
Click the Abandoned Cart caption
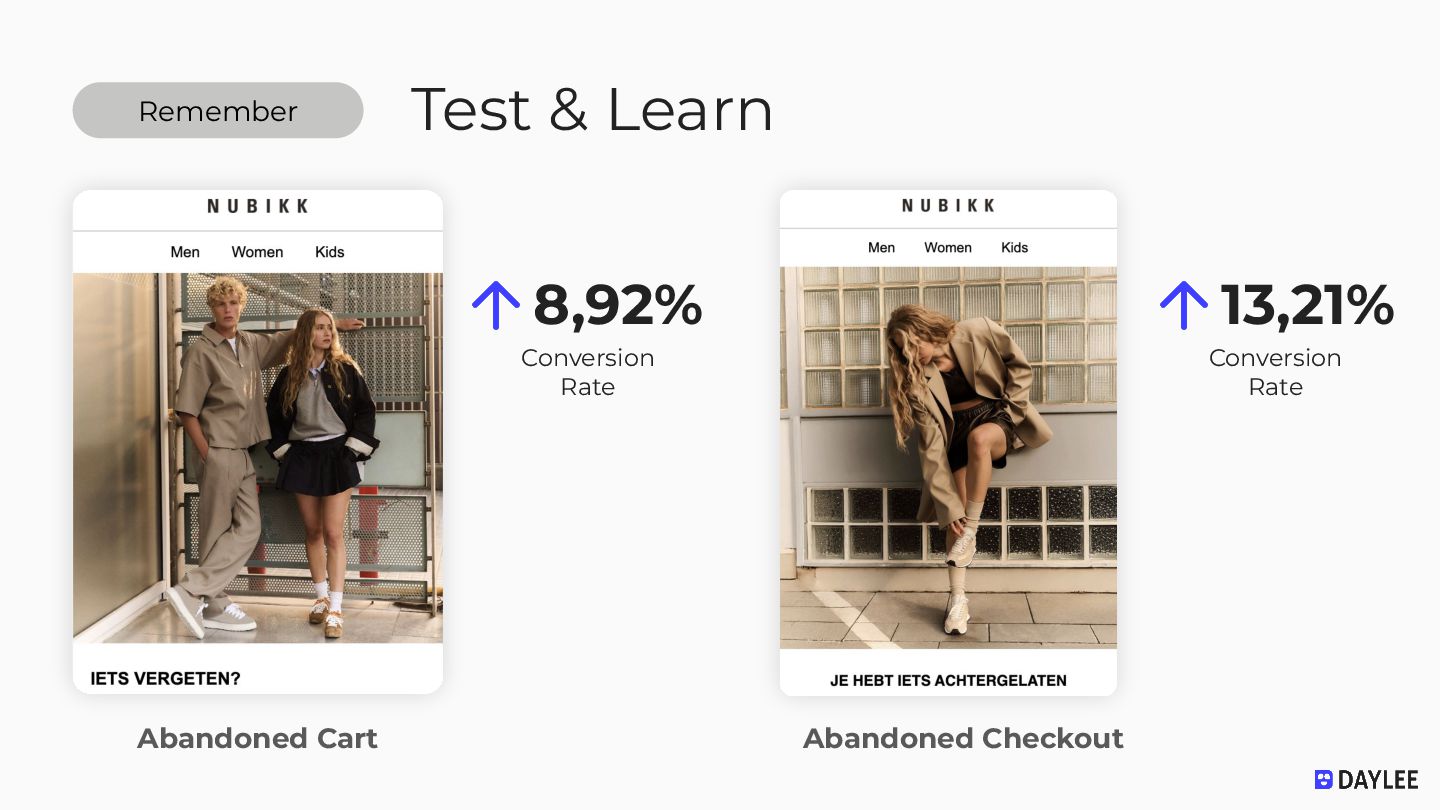click(x=257, y=738)
